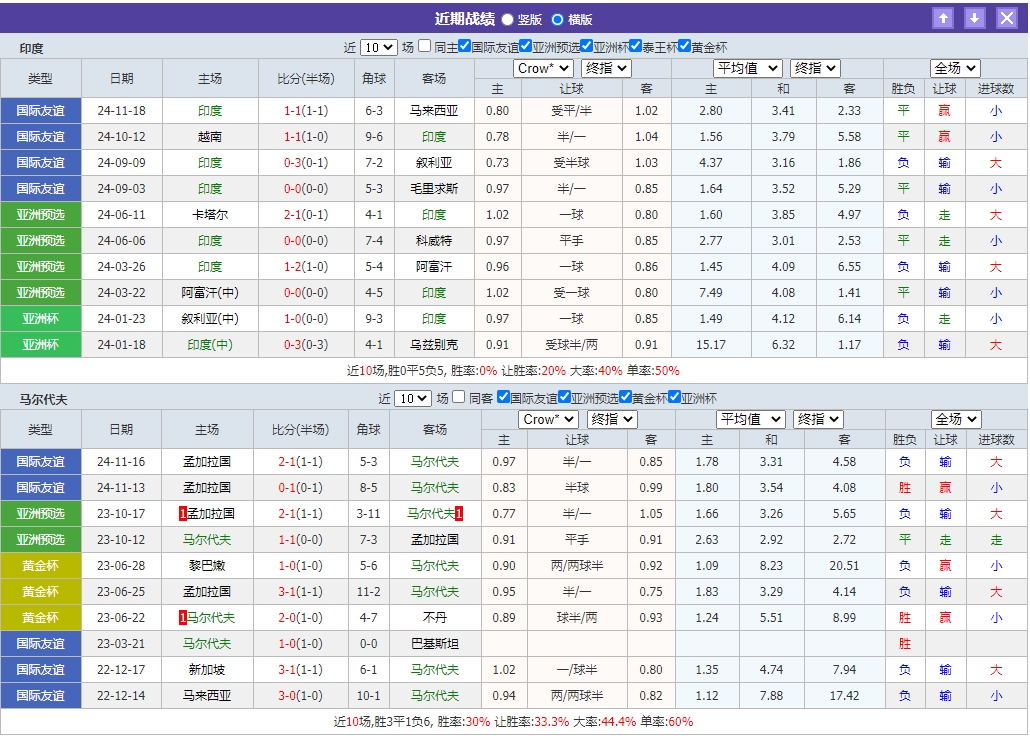Open the Crow* bookmaker dropdown
This screenshot has height=736, width=1030.
coord(542,68)
